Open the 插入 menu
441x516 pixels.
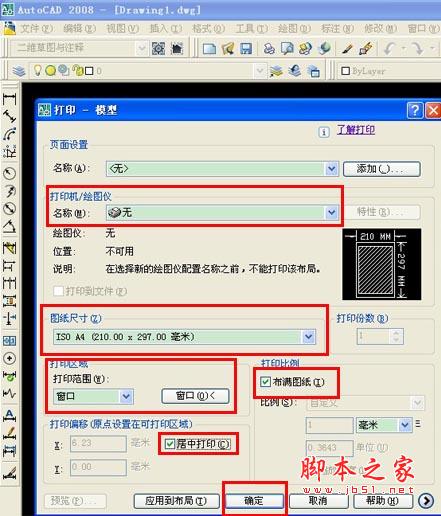[166, 29]
